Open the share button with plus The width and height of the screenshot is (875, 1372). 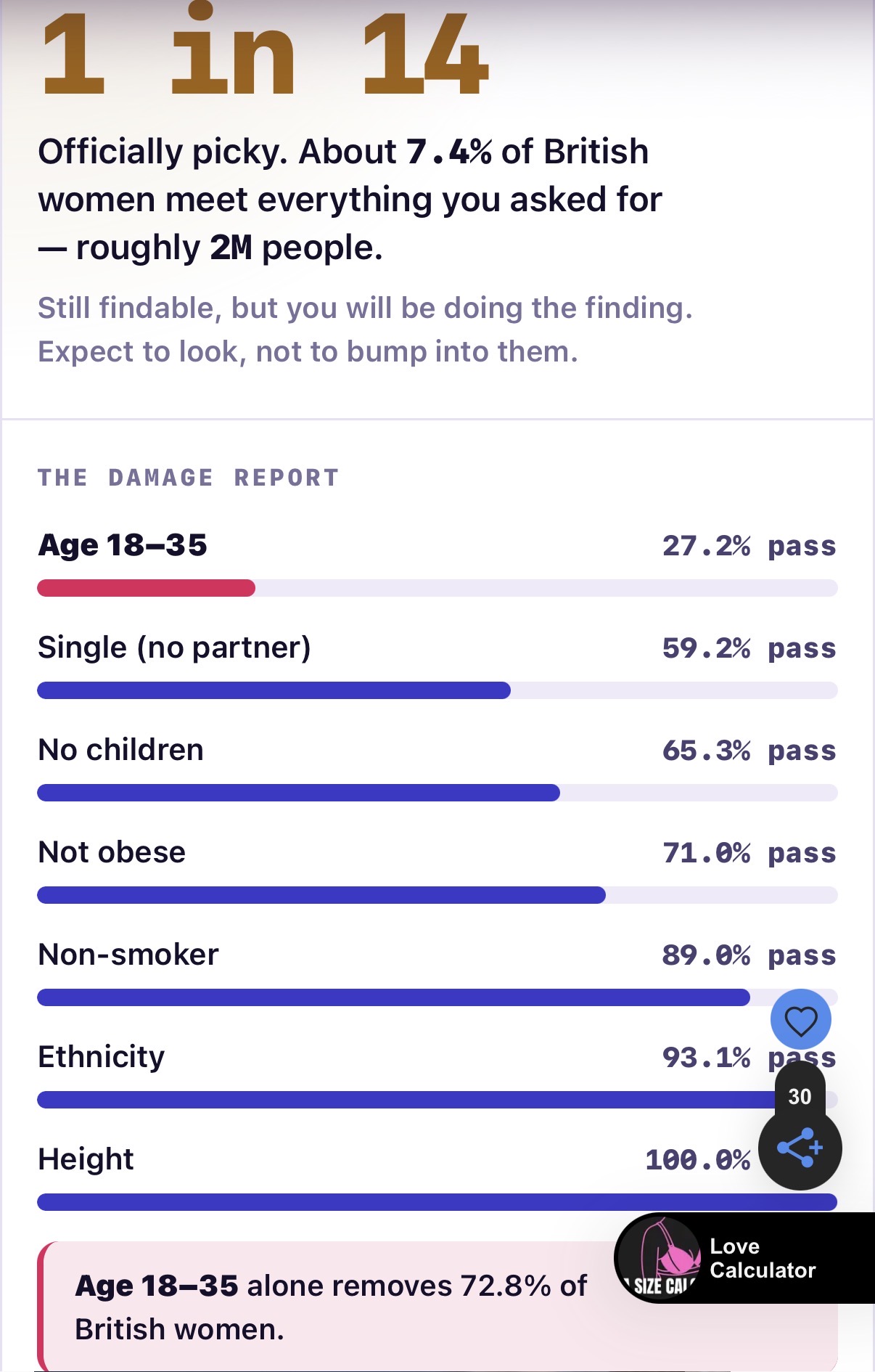[800, 1148]
